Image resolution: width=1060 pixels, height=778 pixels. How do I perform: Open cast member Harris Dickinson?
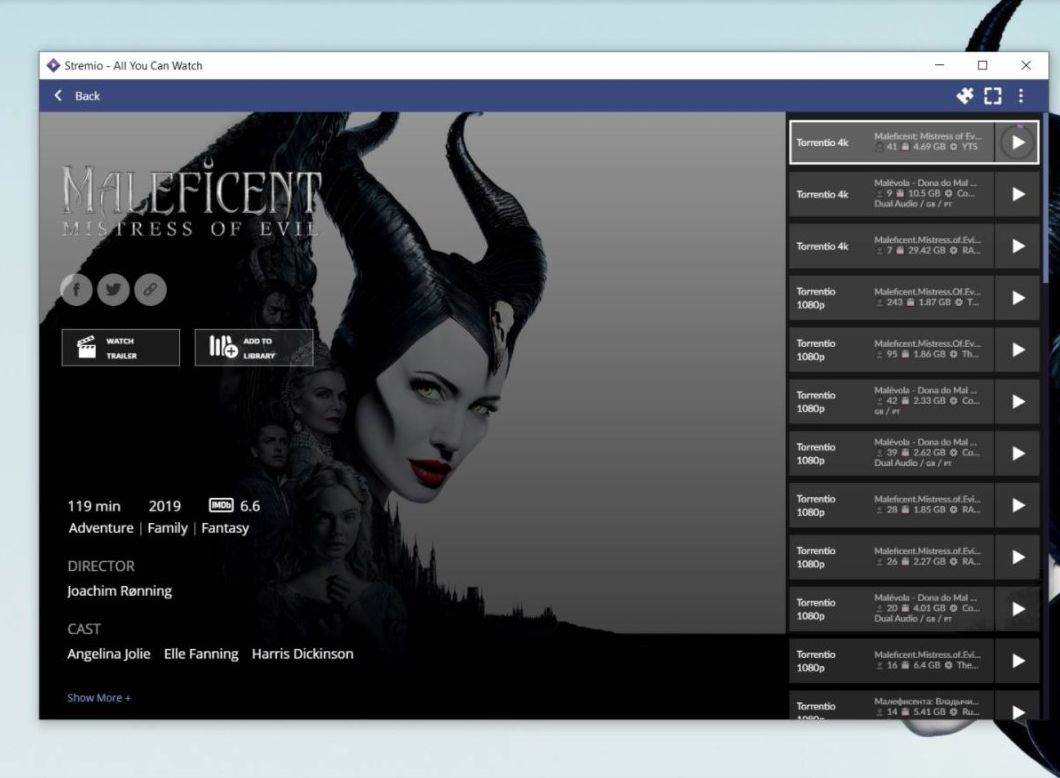pyautogui.click(x=302, y=654)
